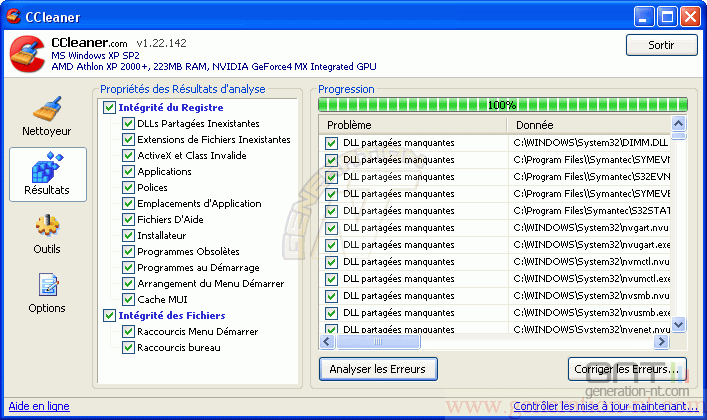Screen dimensions: 707x420
Task: Click the horizontal scrollbar thumb
Action: (x=378, y=342)
